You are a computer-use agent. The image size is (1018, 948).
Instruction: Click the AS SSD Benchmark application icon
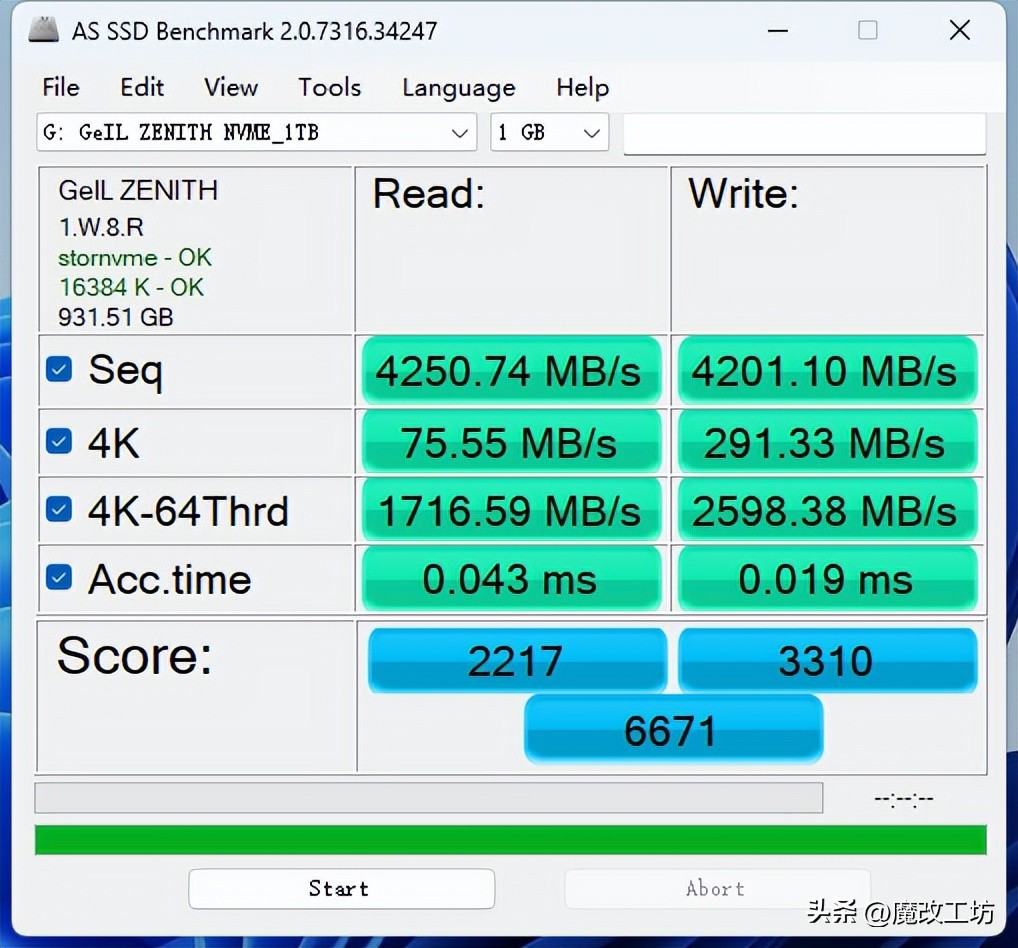click(43, 30)
